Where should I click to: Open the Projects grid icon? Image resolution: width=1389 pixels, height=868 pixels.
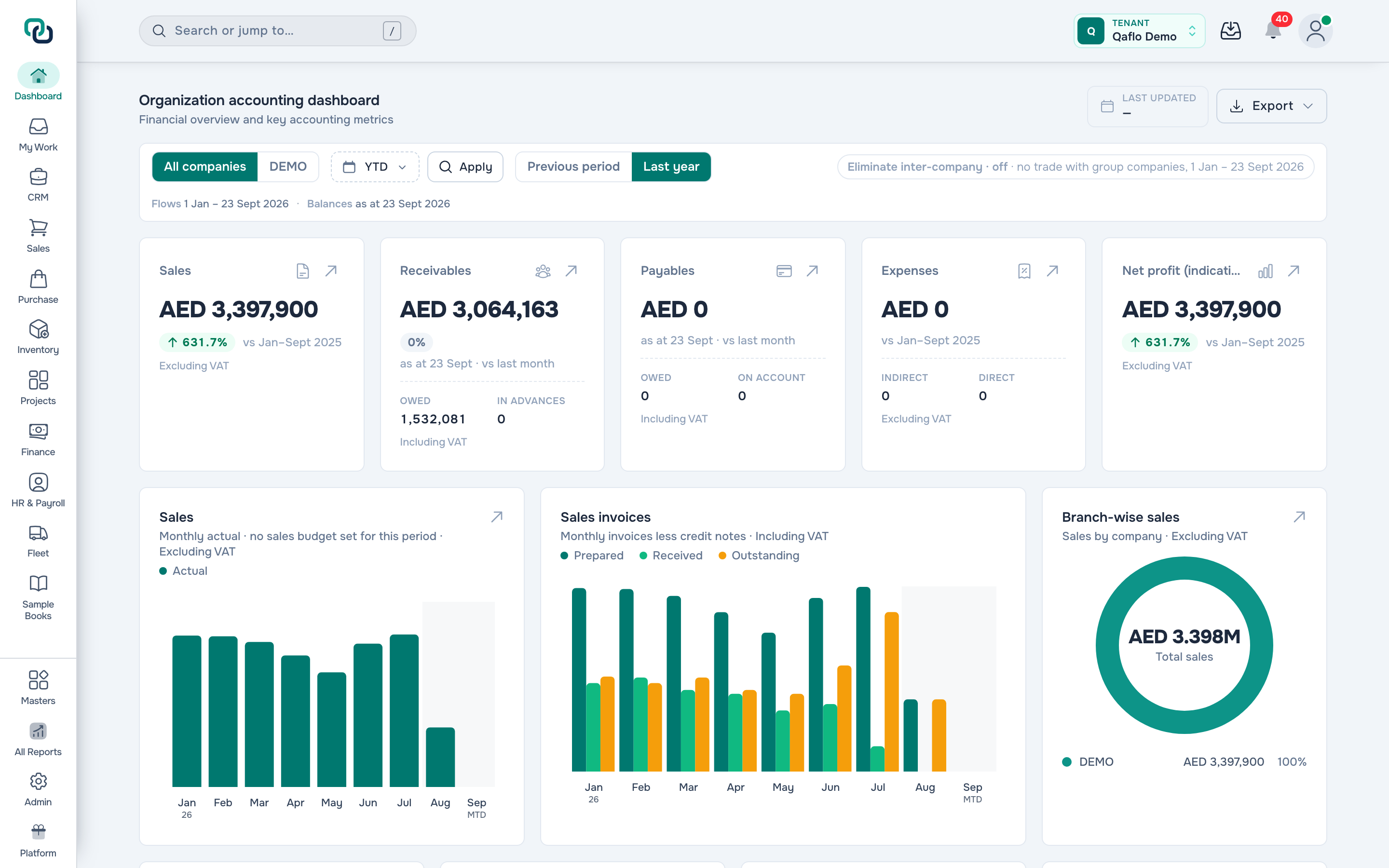pos(38,380)
